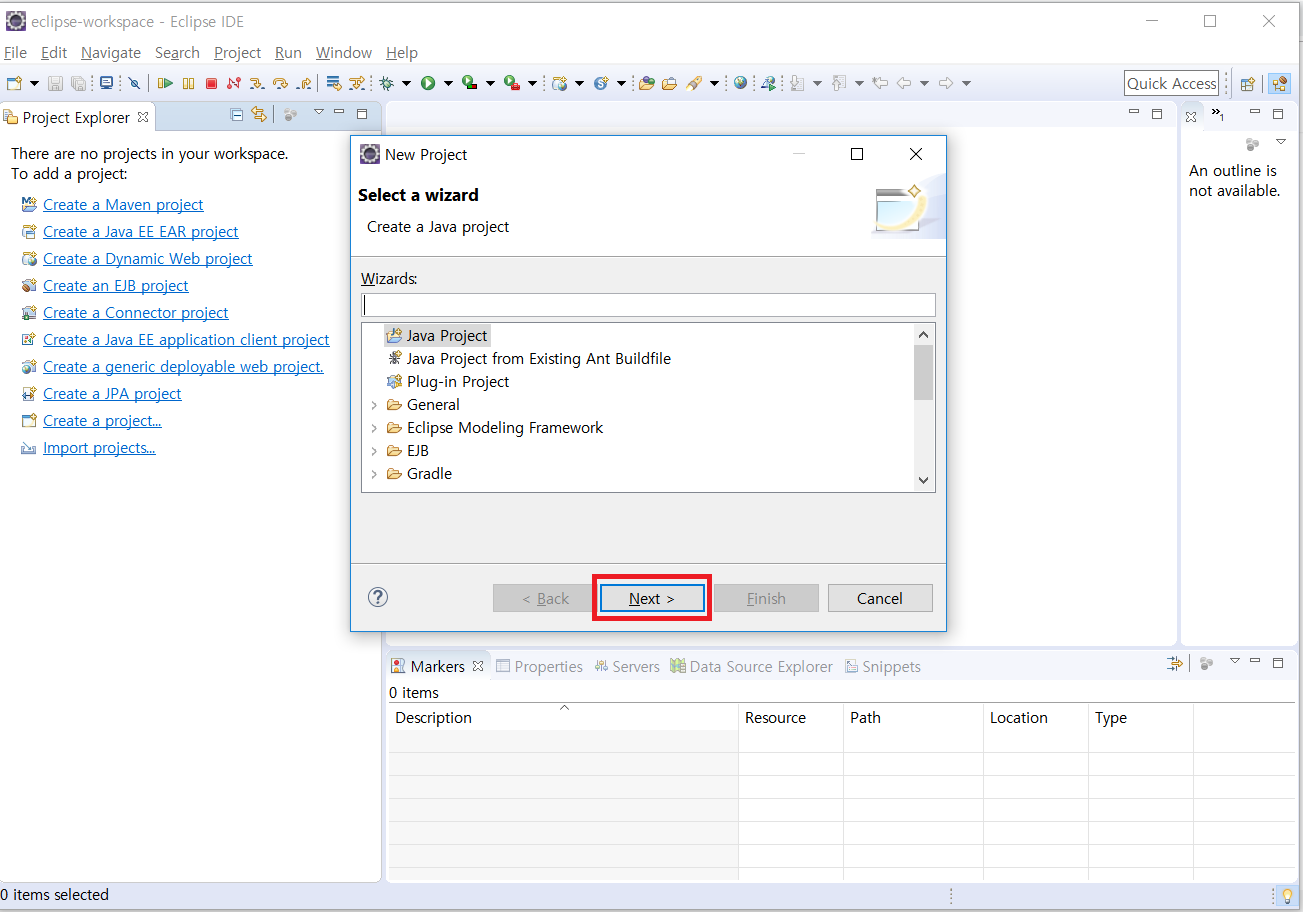Click the green Run icon
Screen dimensions: 1303x912
click(427, 83)
